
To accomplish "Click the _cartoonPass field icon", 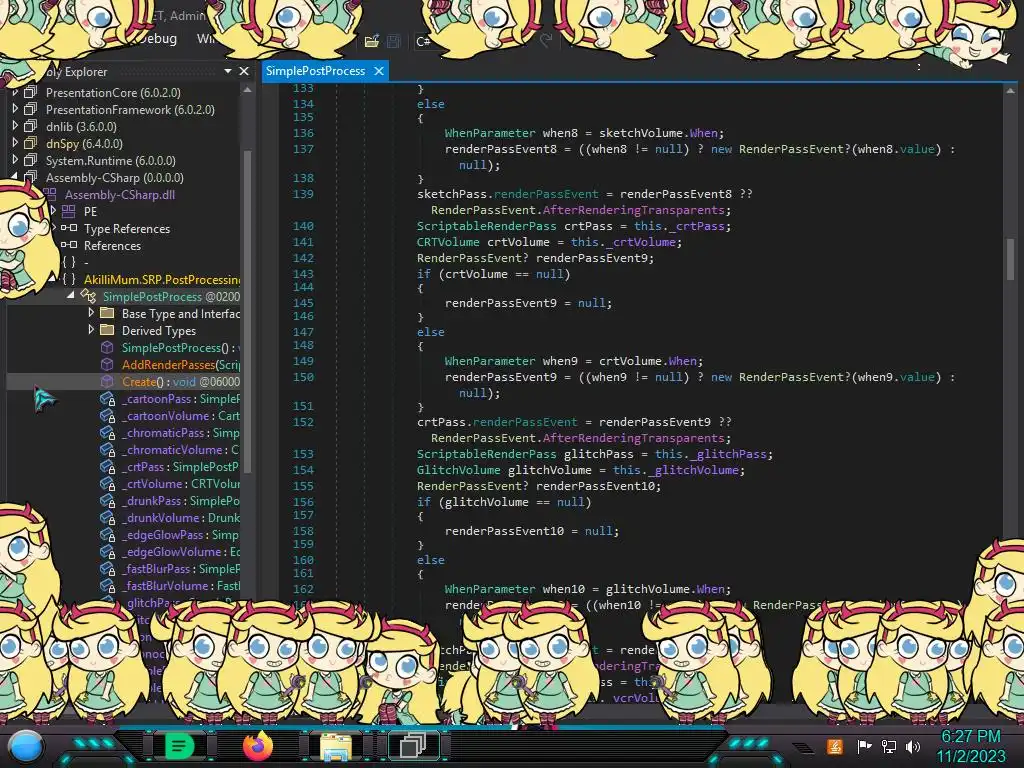I will click(x=107, y=399).
